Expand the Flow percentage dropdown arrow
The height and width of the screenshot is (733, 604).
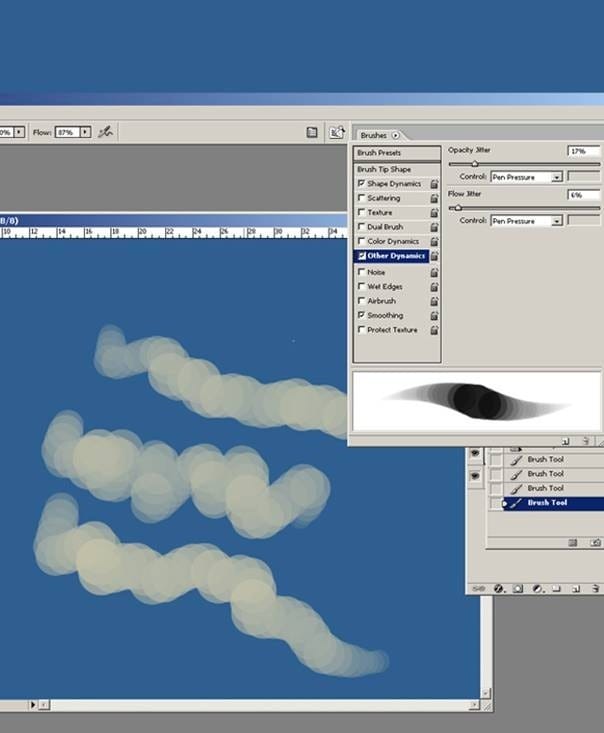pyautogui.click(x=85, y=132)
